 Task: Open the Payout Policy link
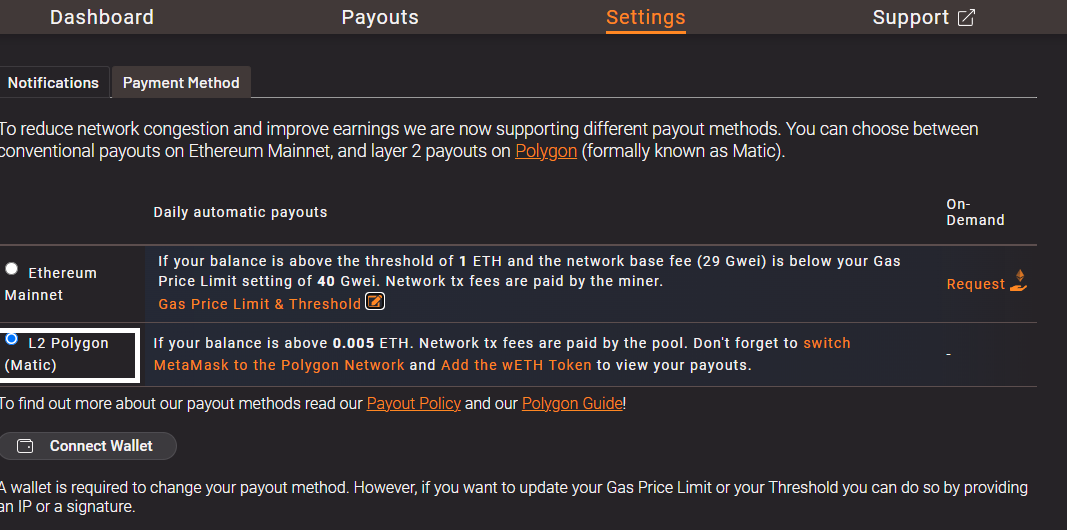tap(414, 404)
